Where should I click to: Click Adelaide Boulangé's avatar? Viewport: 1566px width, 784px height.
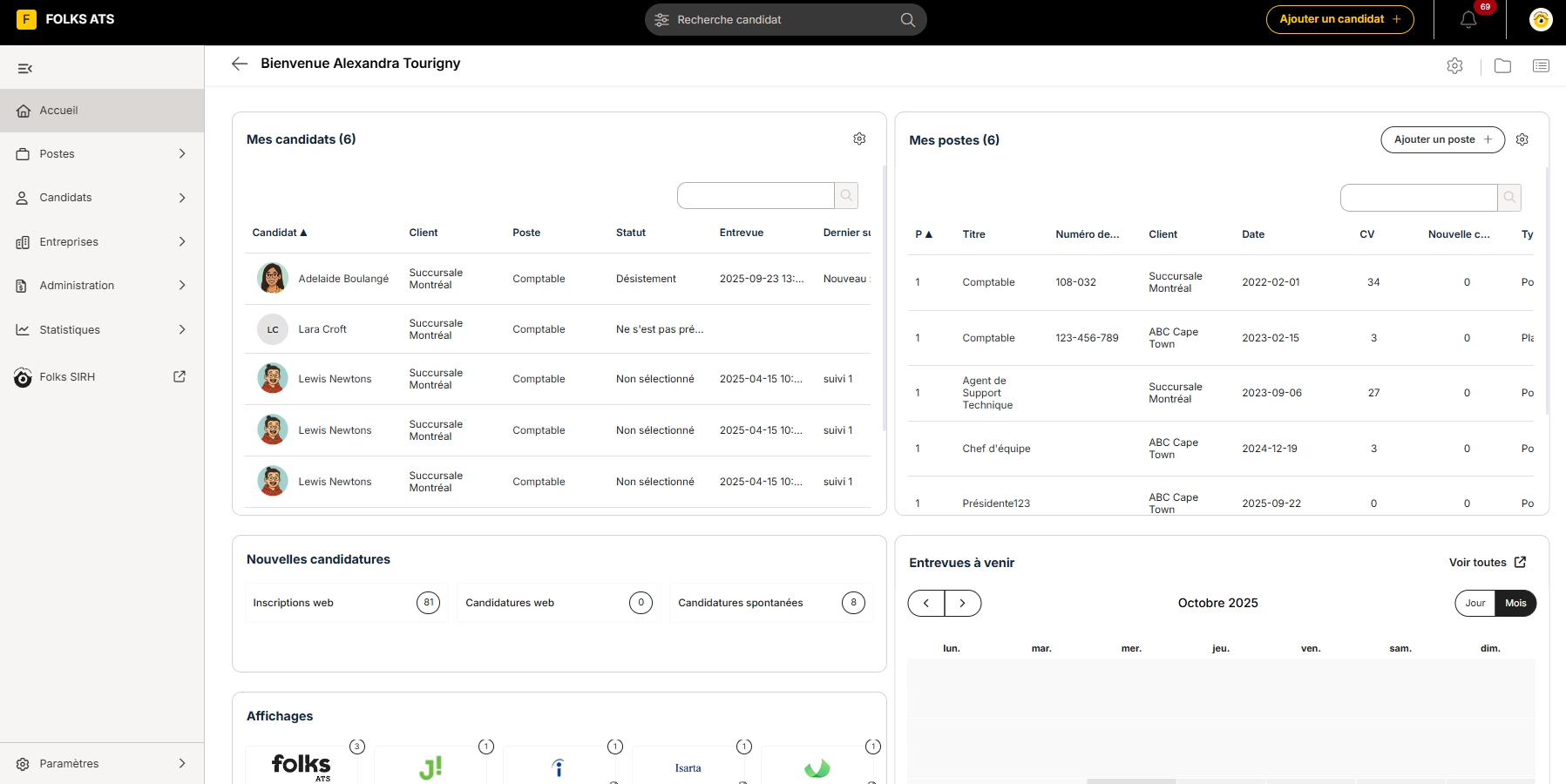point(273,279)
